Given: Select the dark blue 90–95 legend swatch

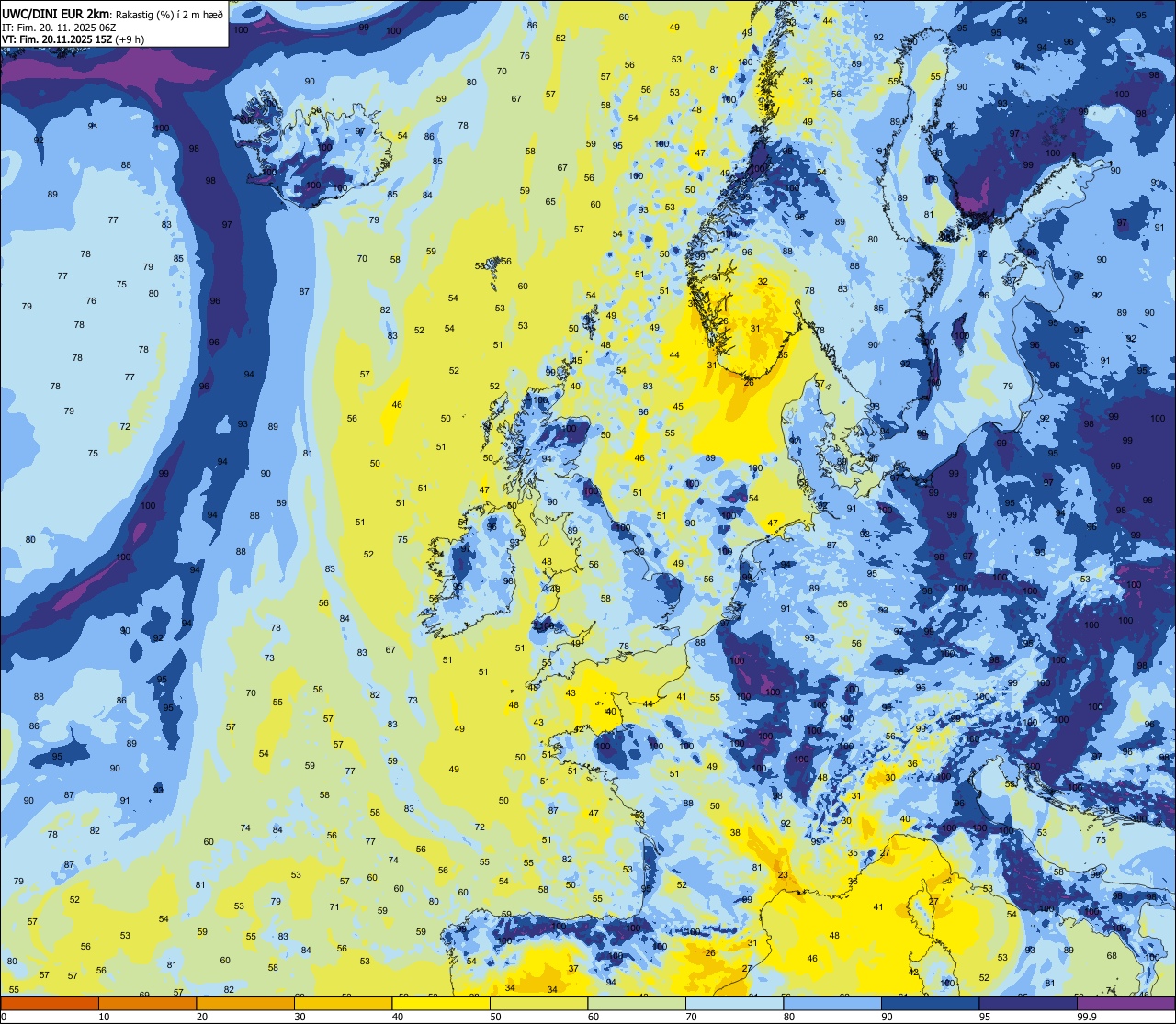Looking at the screenshot, I should point(930,1003).
